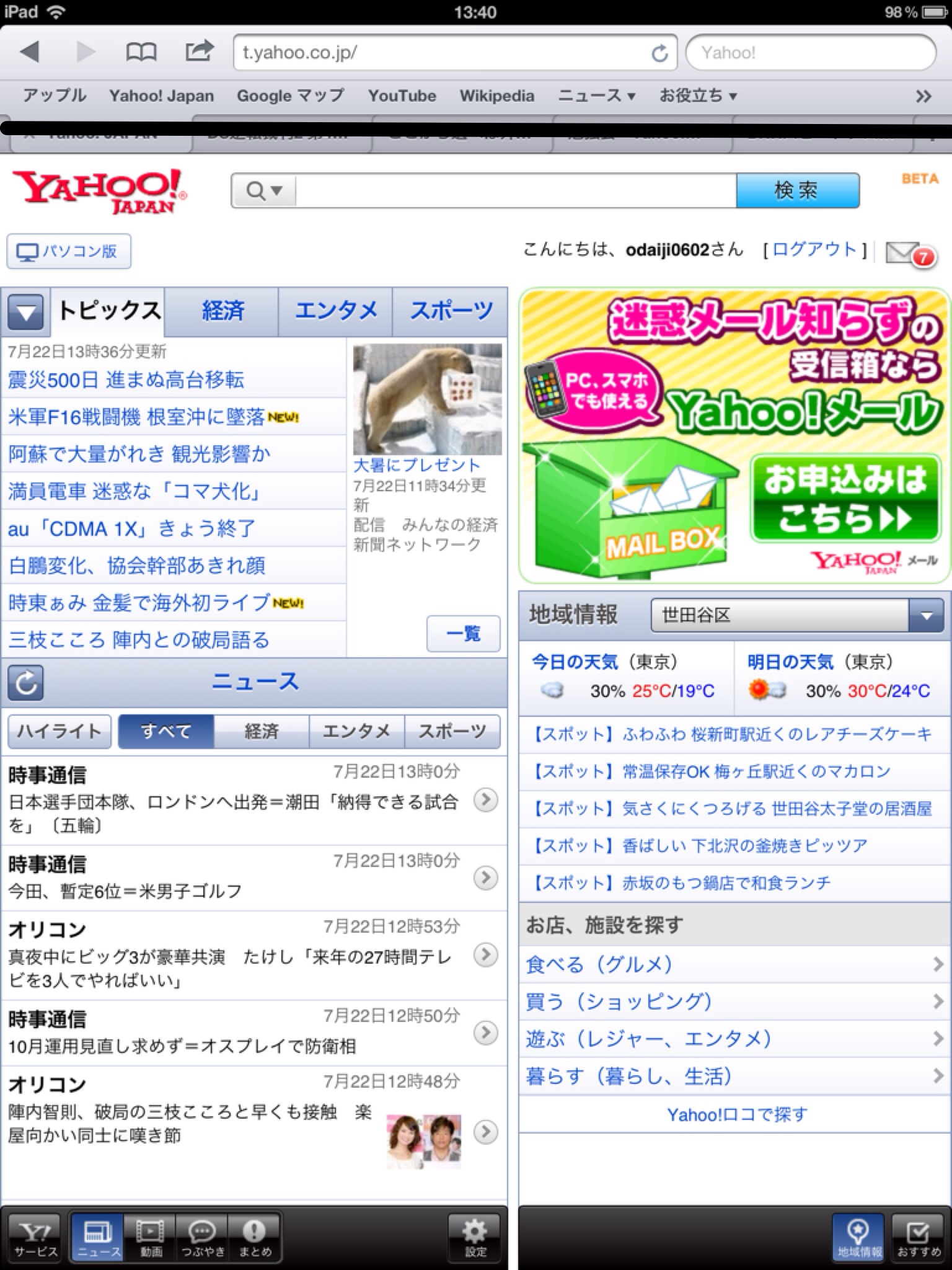Screen dimensions: 952x1270
Task: Select 動画 icon in bottom bar
Action: pos(150,1238)
